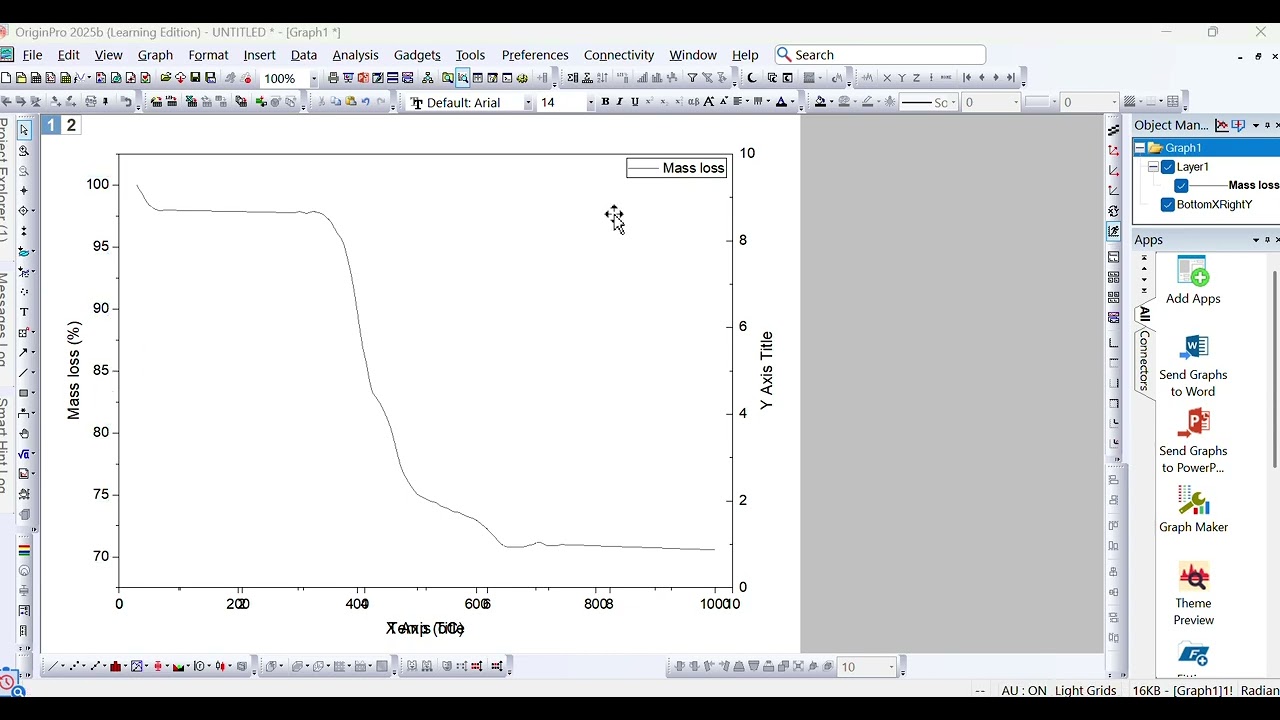The image size is (1280, 720).
Task: Click the line color pencil swatch icon
Action: pos(867,102)
